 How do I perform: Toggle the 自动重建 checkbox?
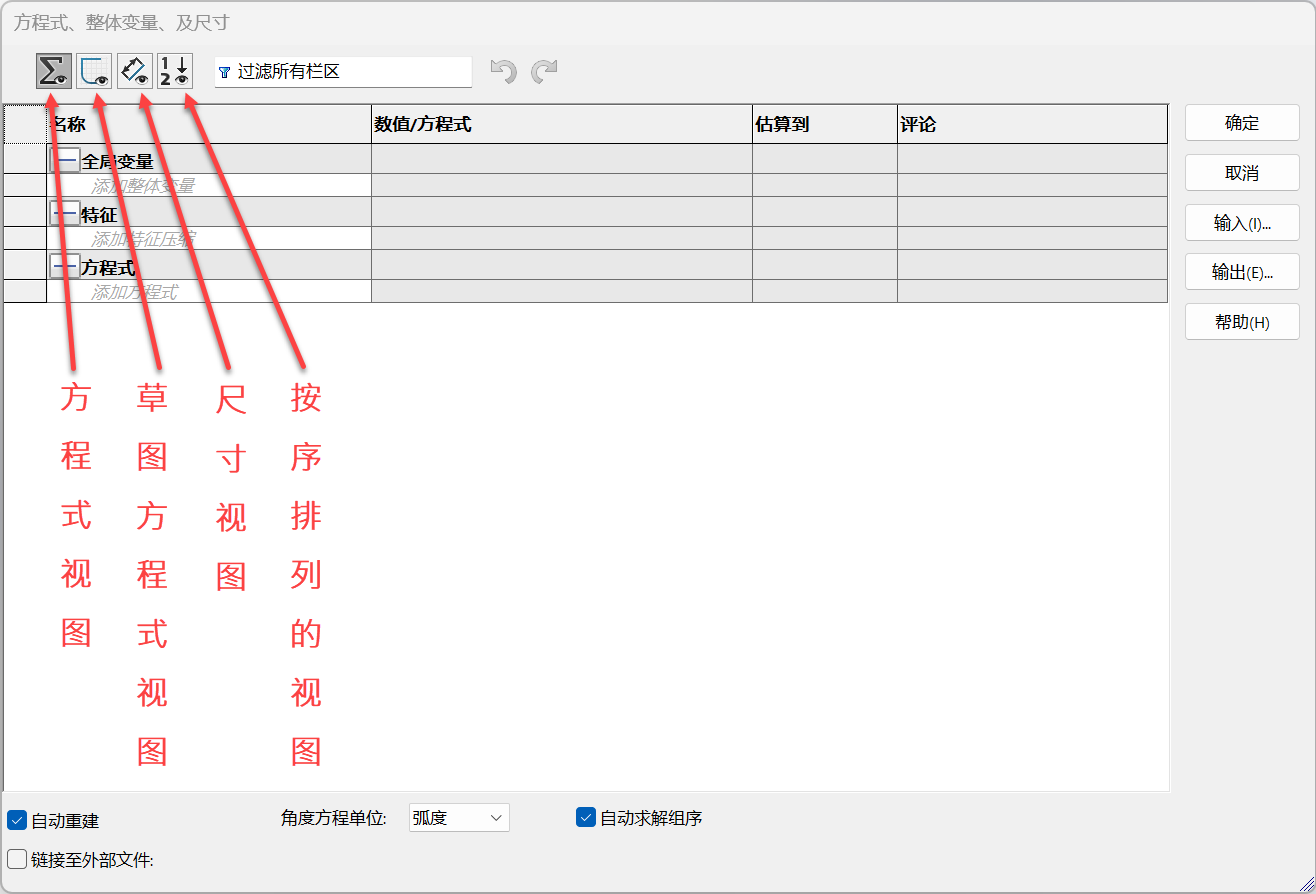[x=17, y=821]
